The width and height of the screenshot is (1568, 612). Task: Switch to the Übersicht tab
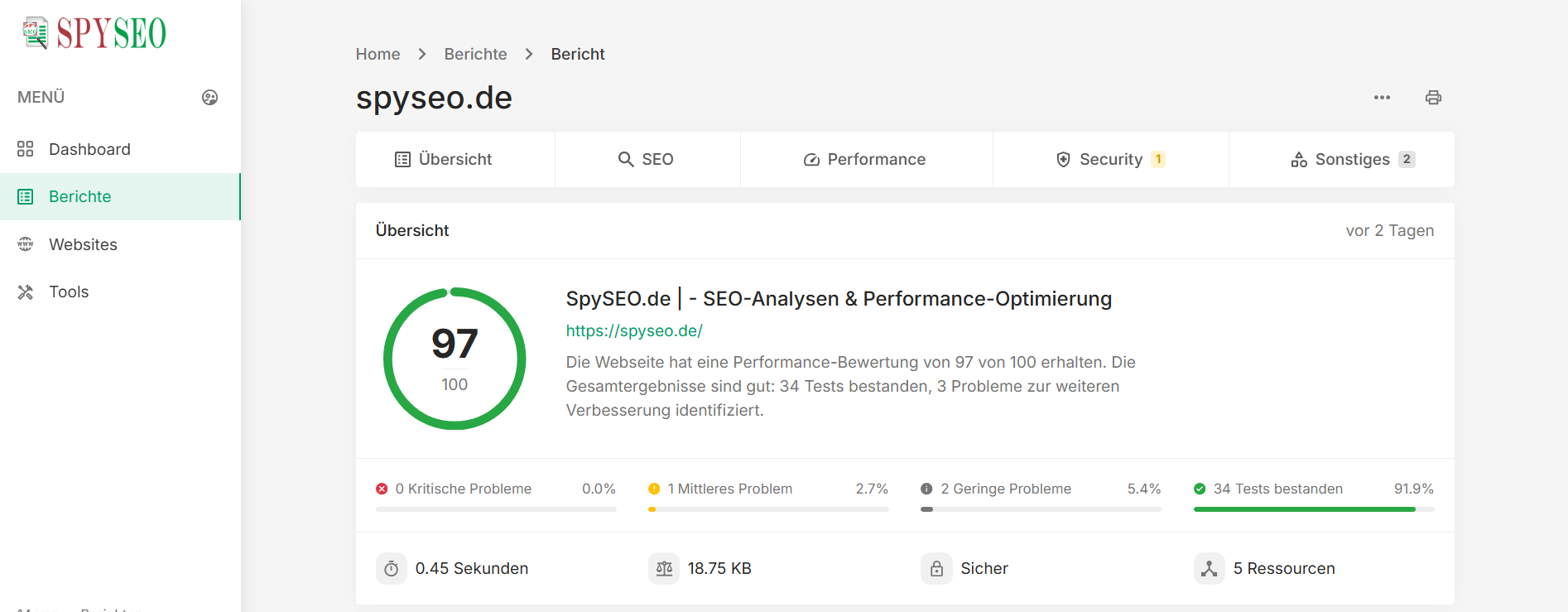click(x=455, y=159)
